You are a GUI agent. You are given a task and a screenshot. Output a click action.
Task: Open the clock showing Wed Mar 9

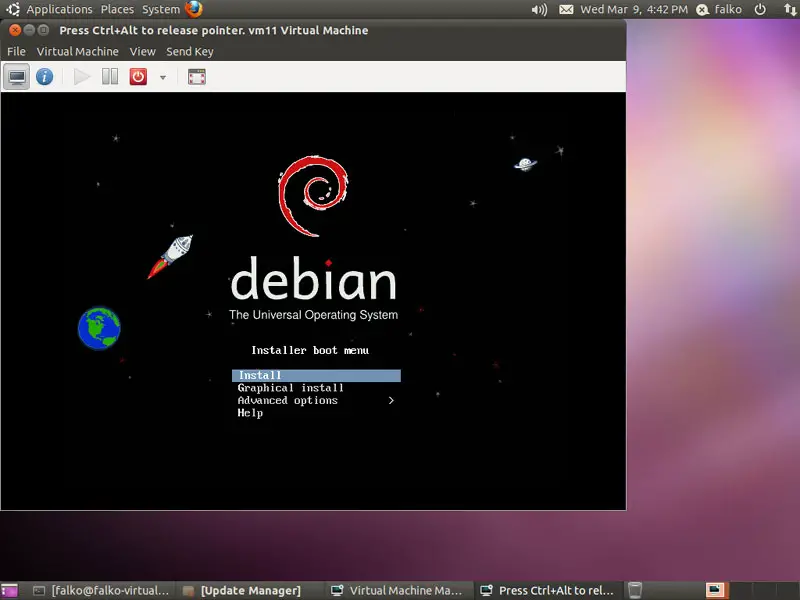[x=634, y=9]
